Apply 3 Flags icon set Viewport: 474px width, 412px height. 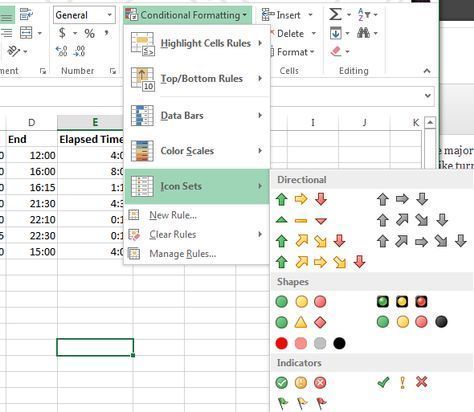(302, 403)
